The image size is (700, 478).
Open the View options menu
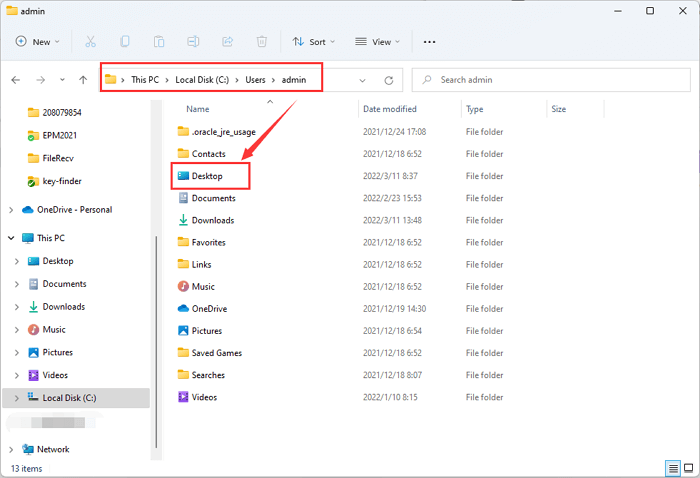[377, 42]
